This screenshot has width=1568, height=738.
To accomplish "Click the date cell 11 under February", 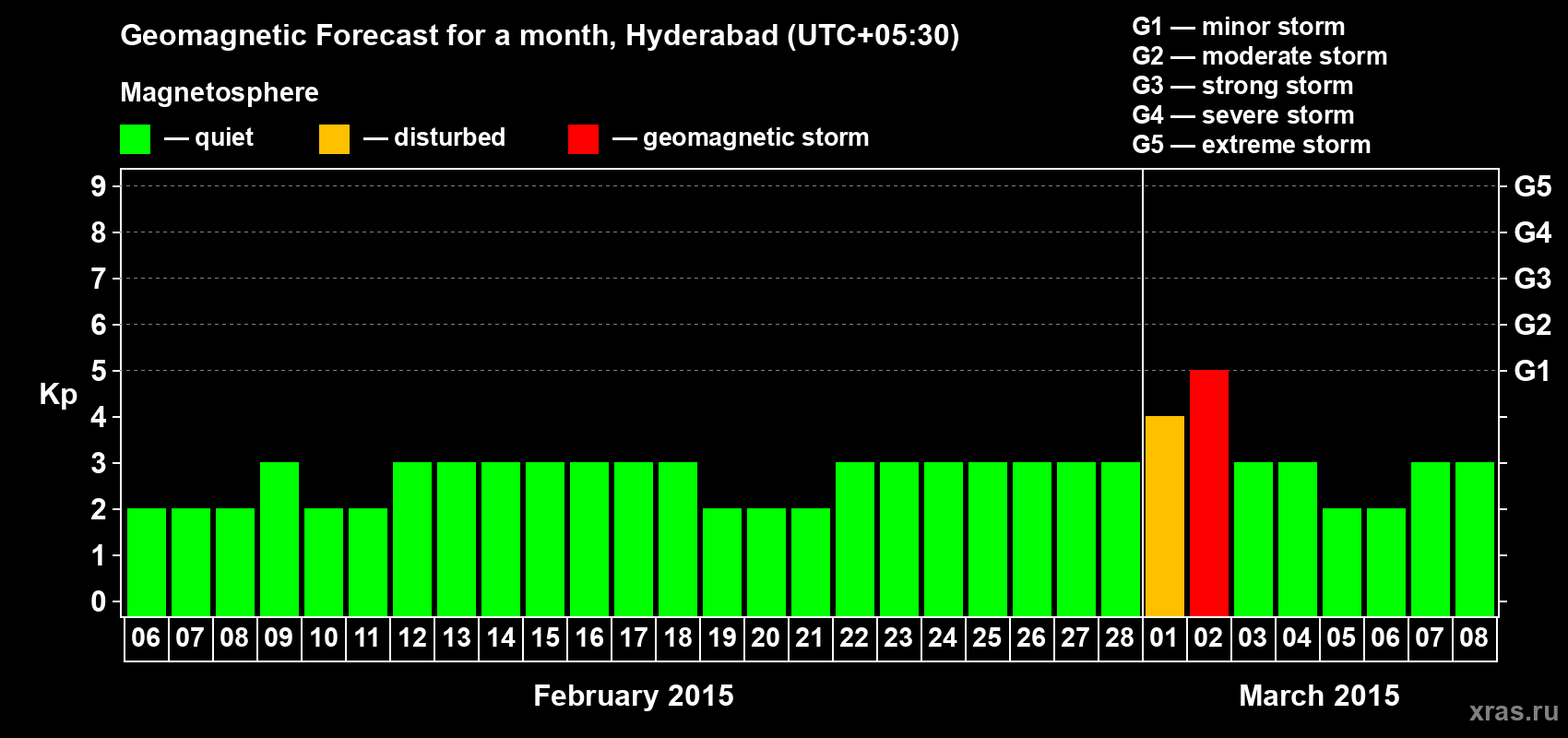I will click(367, 638).
